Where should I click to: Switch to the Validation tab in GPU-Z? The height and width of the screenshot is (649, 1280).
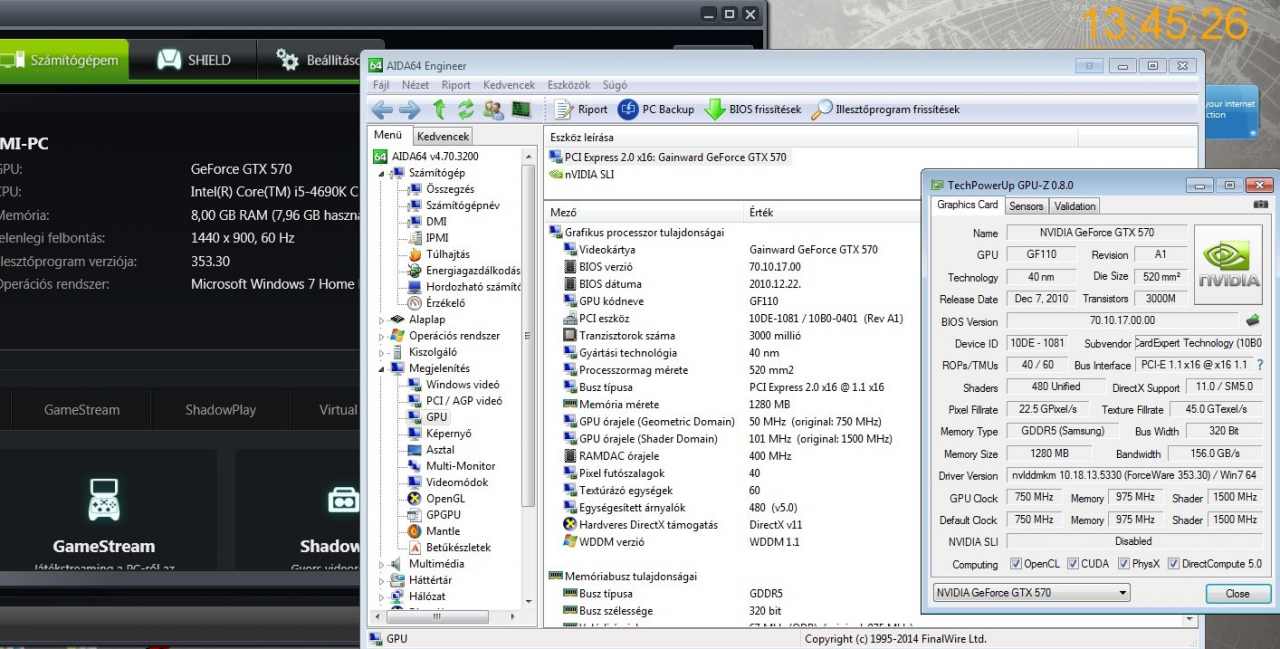1075,206
